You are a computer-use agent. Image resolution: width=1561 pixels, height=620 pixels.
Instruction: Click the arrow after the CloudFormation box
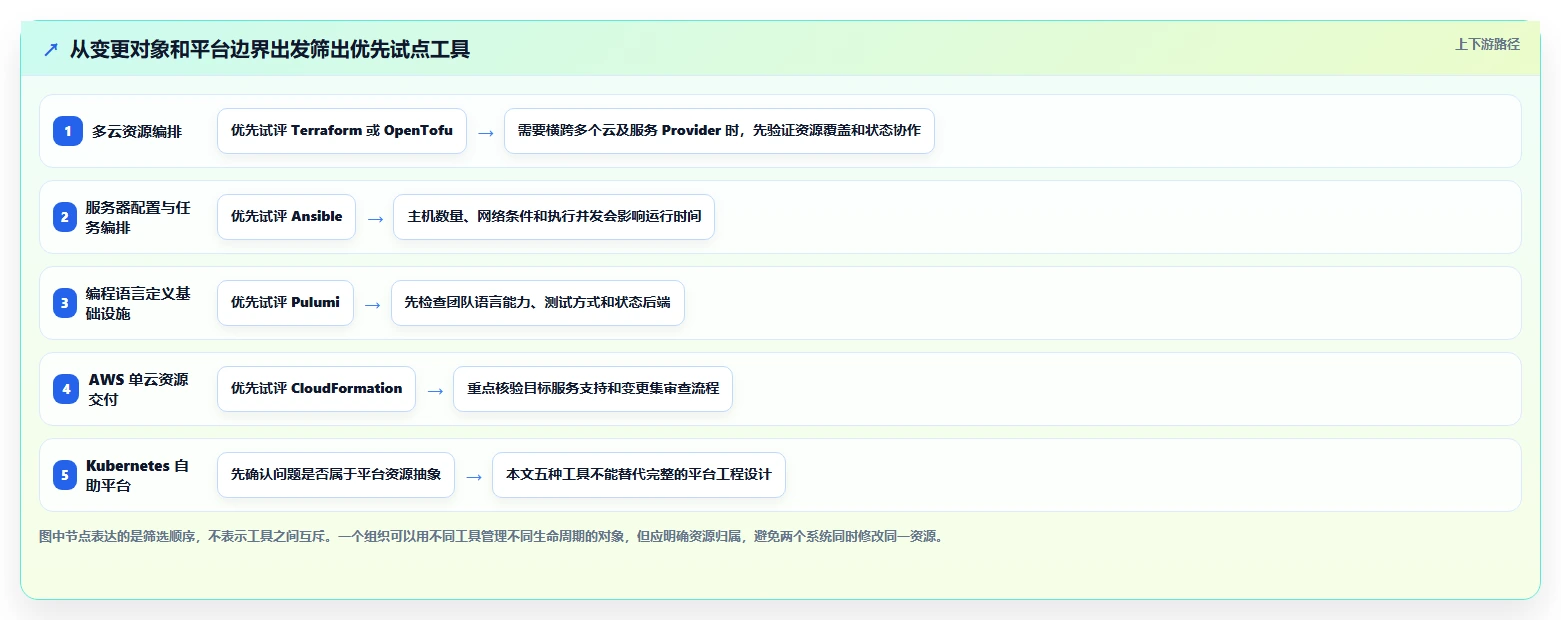435,390
